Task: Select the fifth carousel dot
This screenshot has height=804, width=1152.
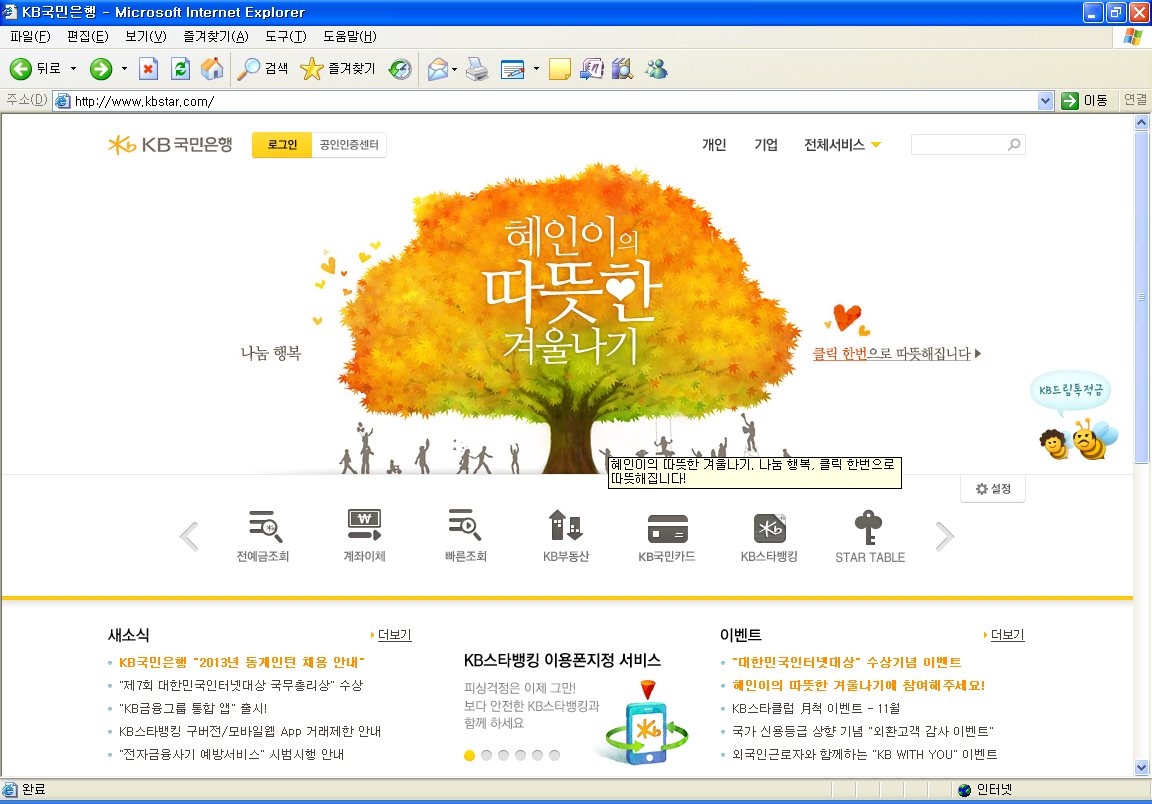Action: 537,755
